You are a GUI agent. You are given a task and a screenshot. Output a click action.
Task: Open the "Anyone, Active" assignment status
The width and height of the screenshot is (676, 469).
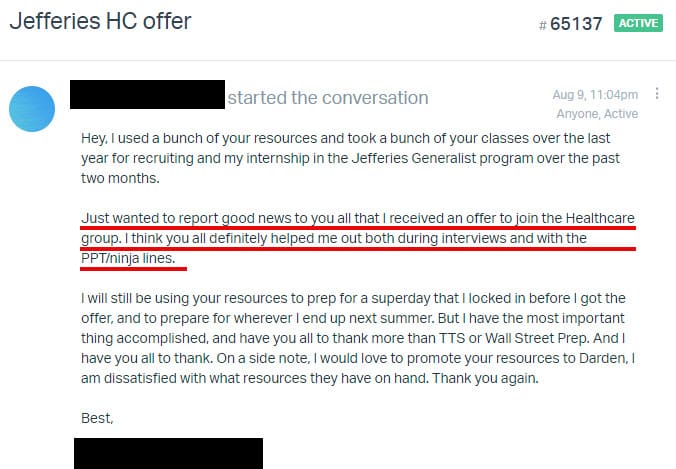[599, 114]
